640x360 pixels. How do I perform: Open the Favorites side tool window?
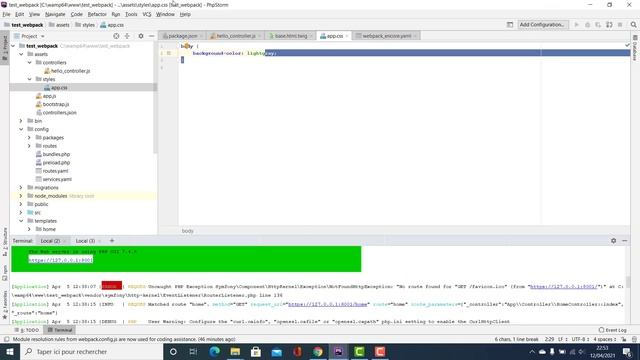[x=5, y=304]
